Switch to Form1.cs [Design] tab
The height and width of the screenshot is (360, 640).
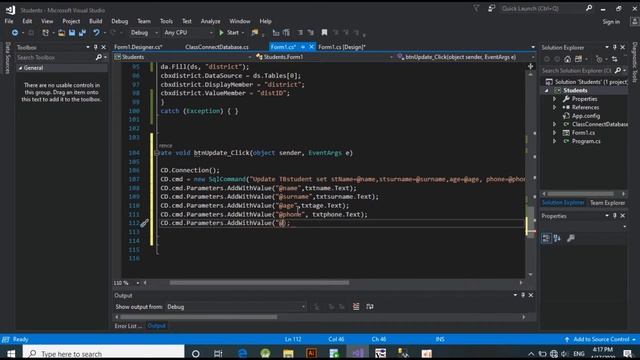342,47
